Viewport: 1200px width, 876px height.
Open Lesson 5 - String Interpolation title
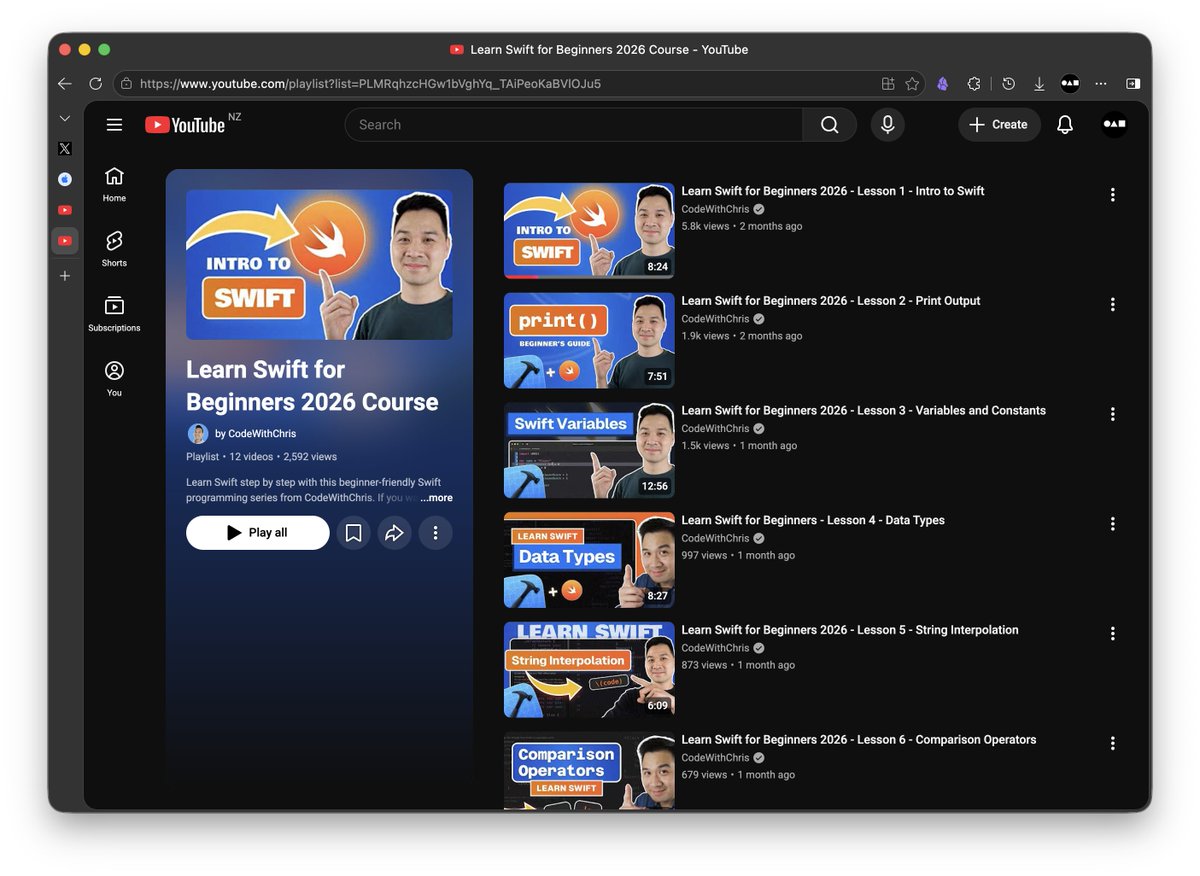(x=850, y=630)
